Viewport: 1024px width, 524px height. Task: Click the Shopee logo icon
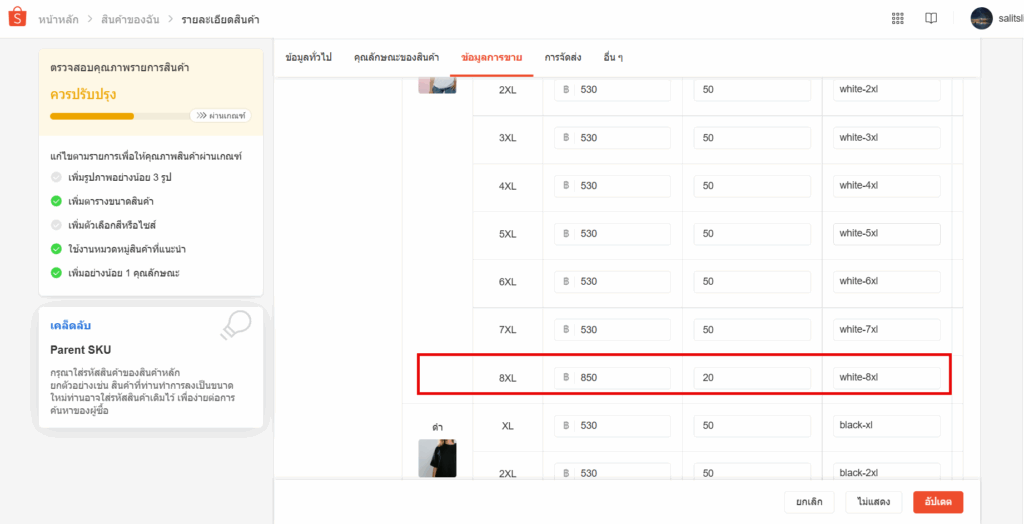[x=17, y=18]
